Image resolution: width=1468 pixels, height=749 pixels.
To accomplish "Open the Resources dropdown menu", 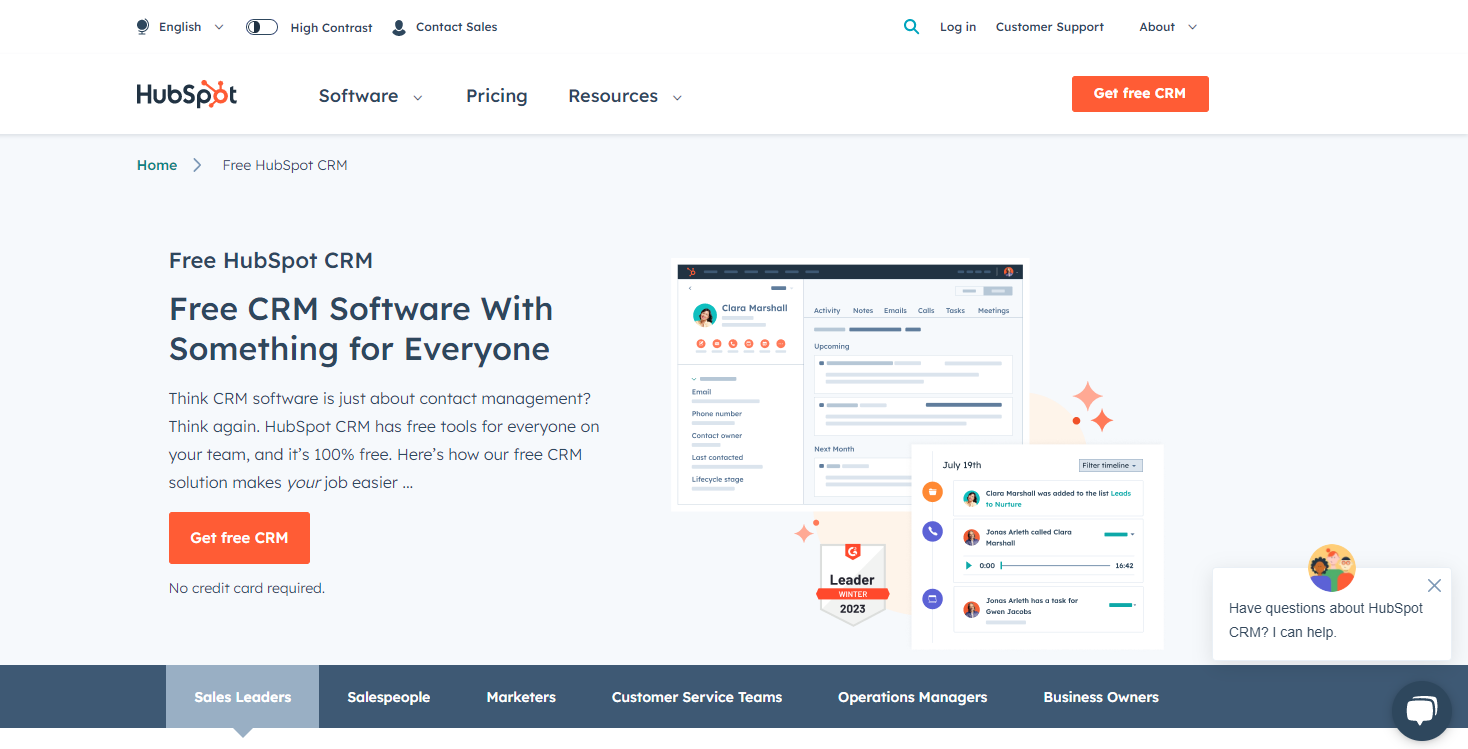I will tap(625, 96).
